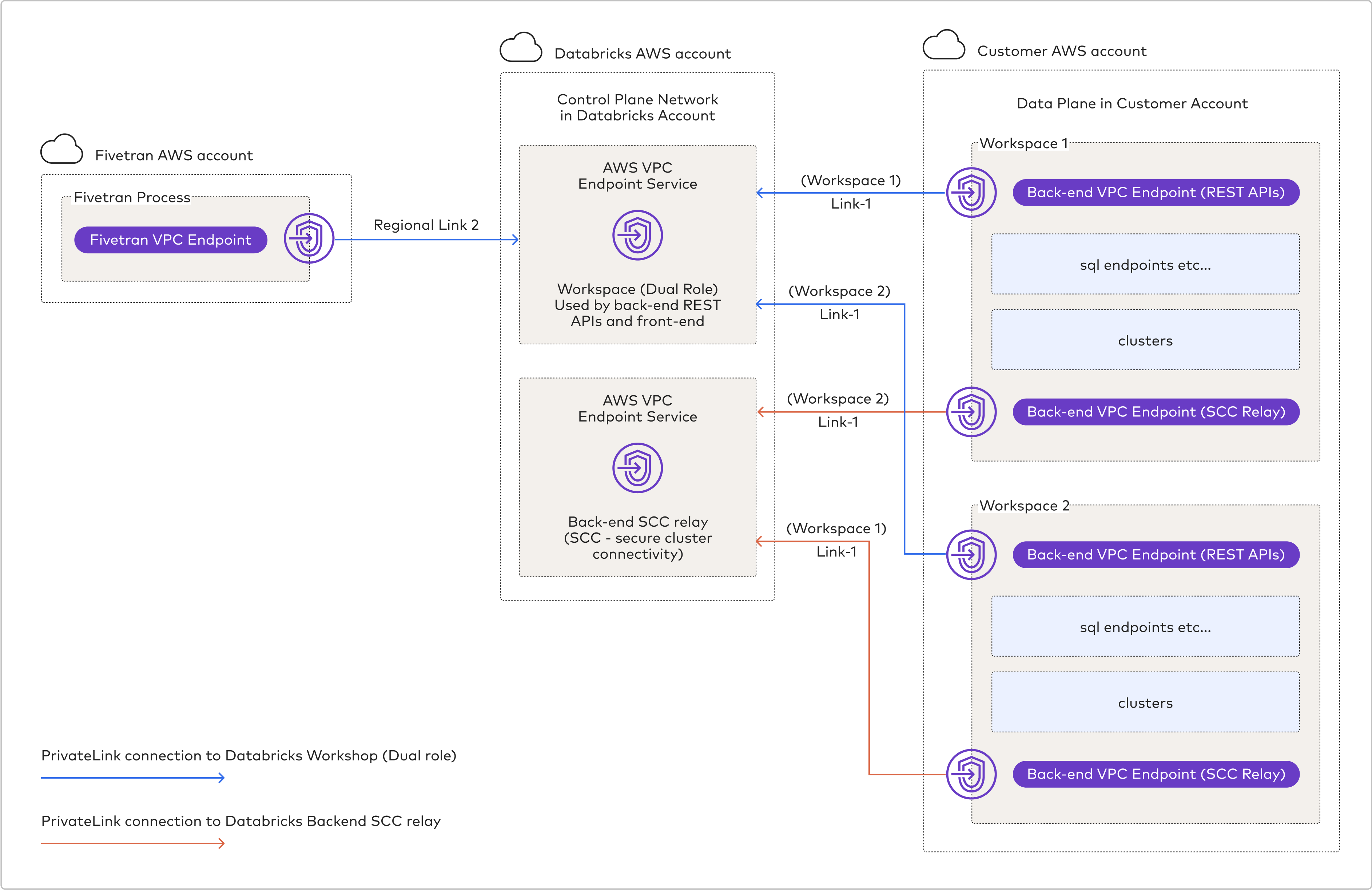Click Workspace 1 clusters box
The width and height of the screenshot is (1372, 890).
click(x=1145, y=340)
